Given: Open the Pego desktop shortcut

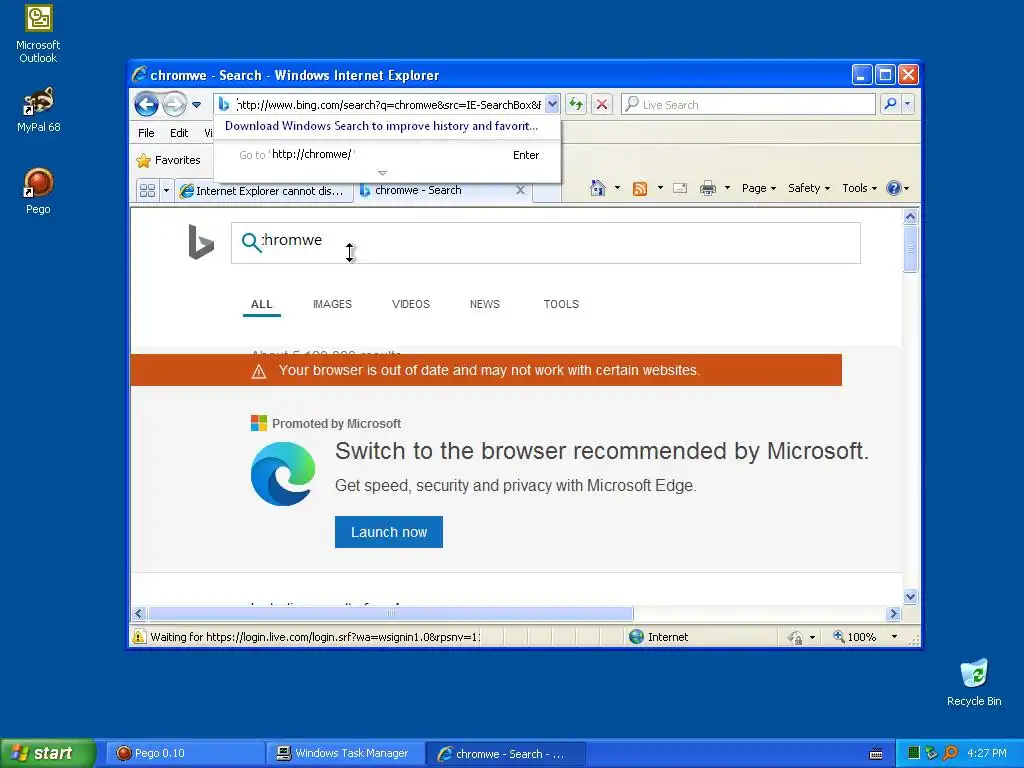Looking at the screenshot, I should point(38,191).
